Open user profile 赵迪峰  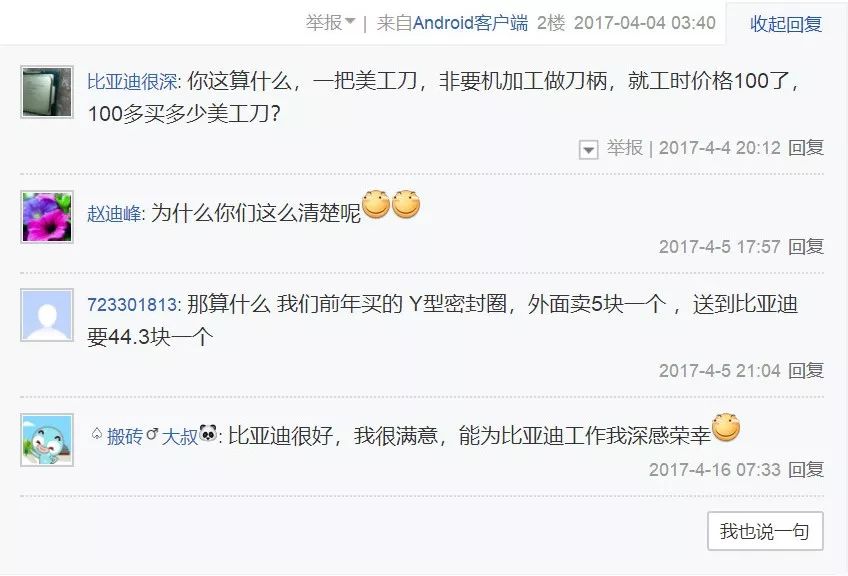pos(114,214)
